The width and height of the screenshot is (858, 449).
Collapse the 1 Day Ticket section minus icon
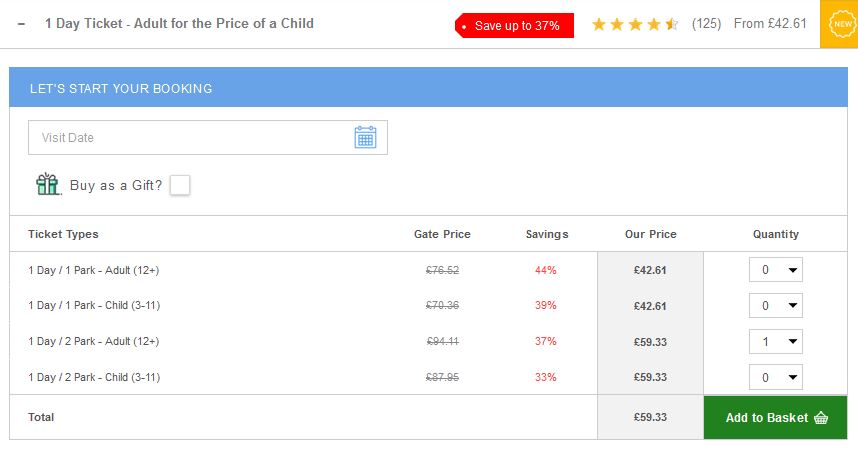(x=21, y=24)
